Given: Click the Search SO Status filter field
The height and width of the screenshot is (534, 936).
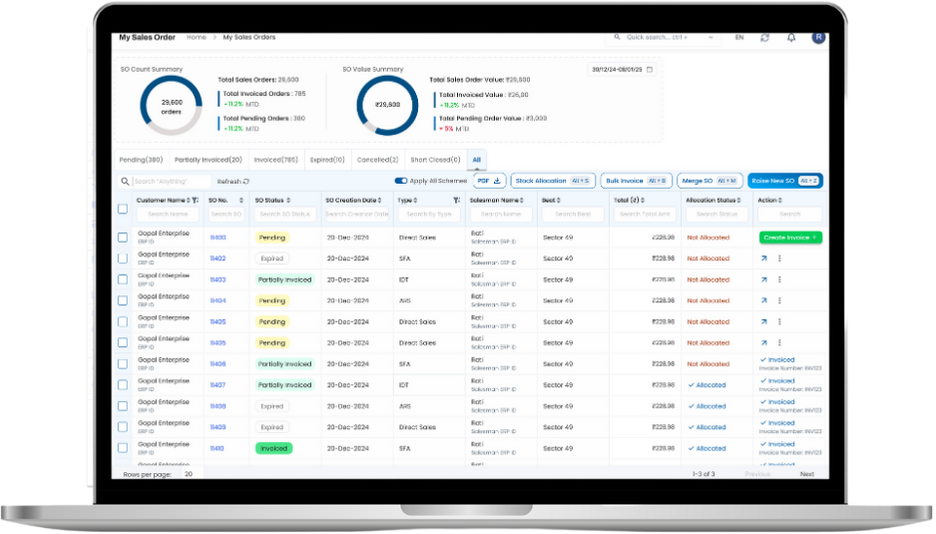Looking at the screenshot, I should click(x=285, y=214).
